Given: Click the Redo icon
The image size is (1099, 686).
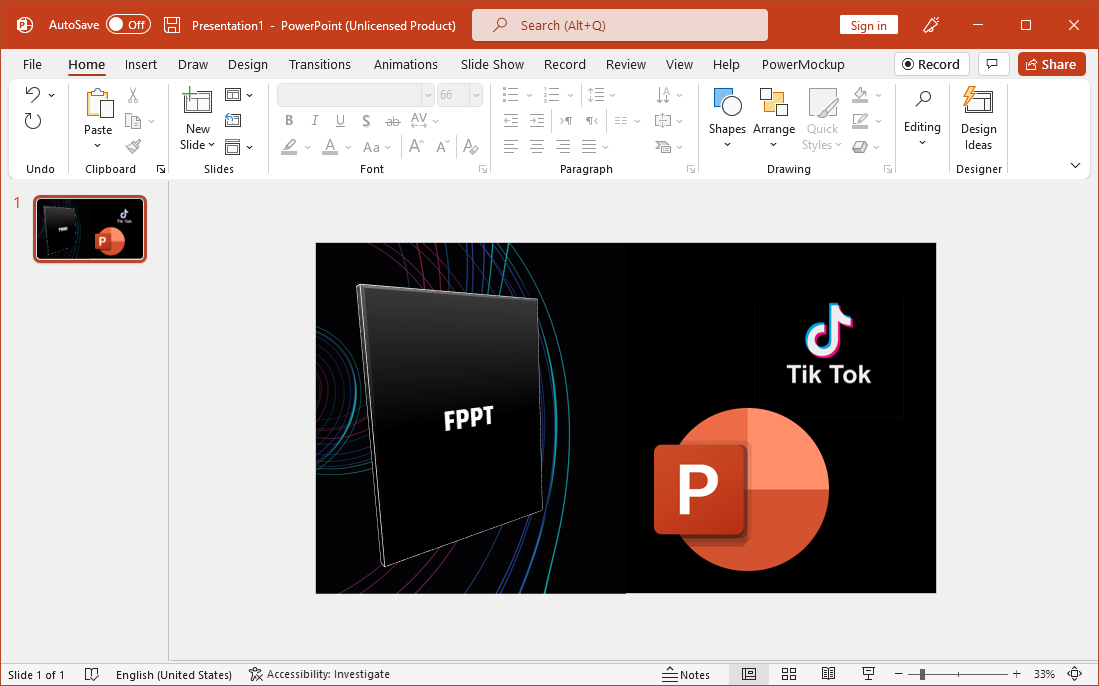Looking at the screenshot, I should (x=33, y=121).
